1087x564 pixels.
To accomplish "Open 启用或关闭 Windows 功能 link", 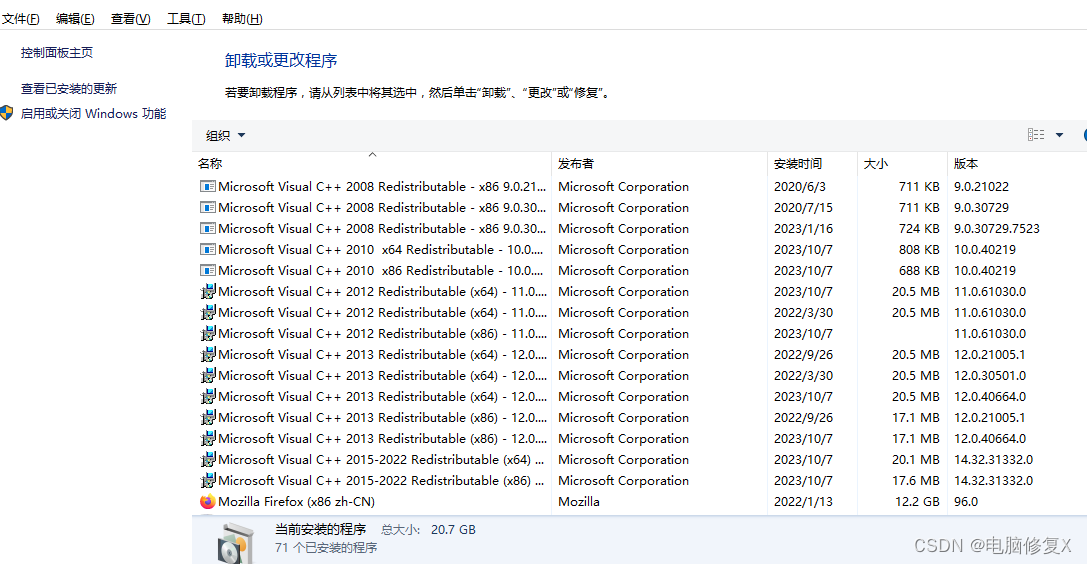I will 94,114.
